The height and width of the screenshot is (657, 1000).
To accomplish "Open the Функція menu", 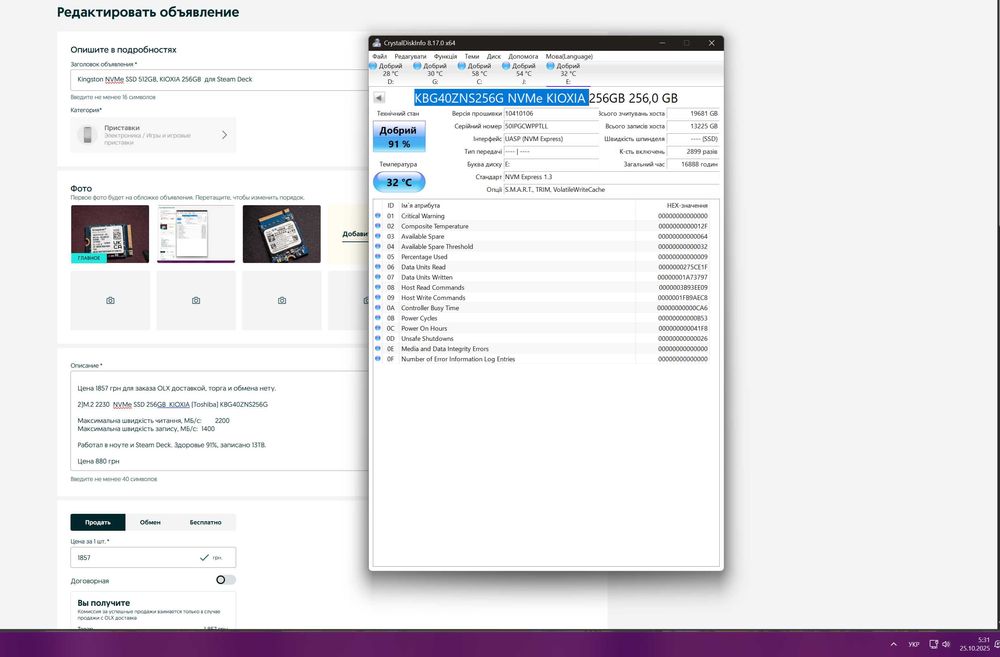I will tap(445, 56).
